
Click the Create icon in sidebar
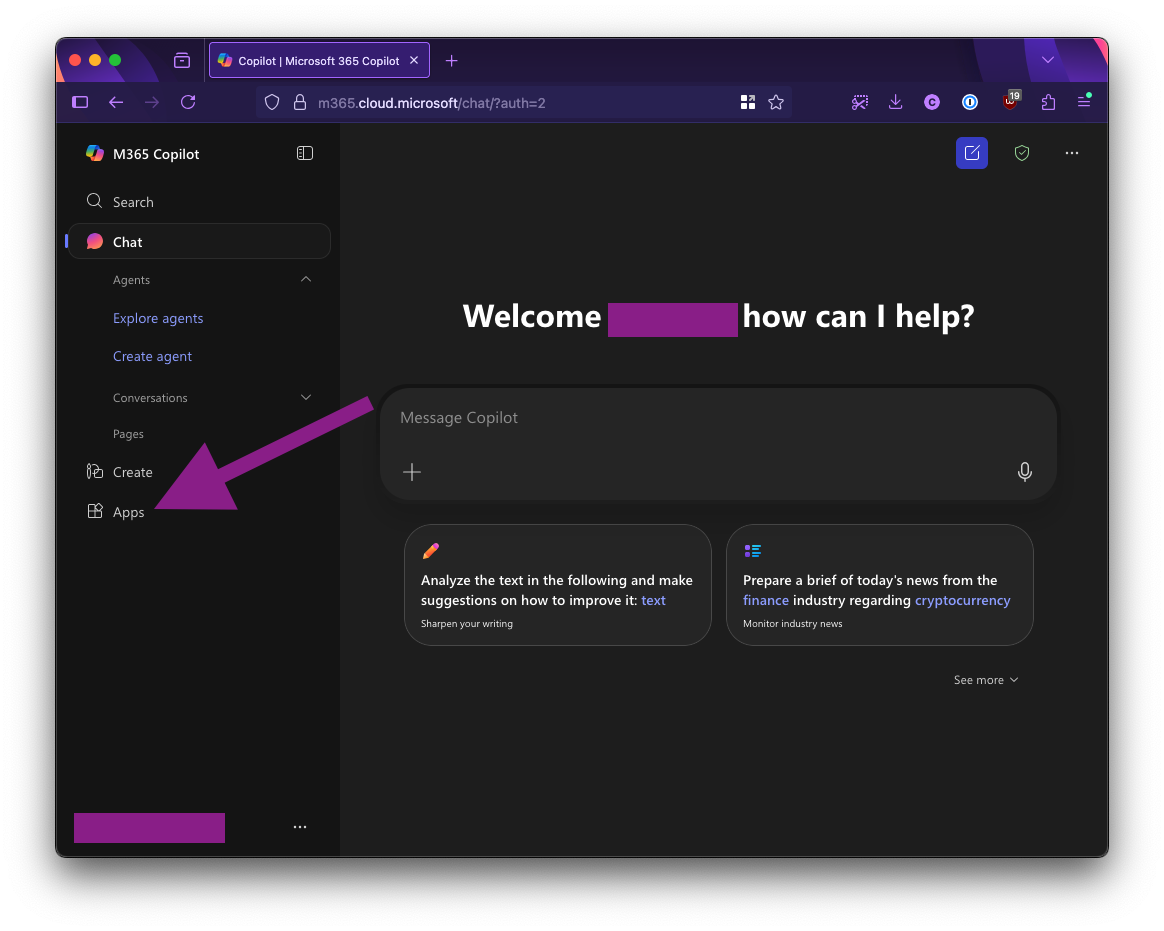(94, 471)
